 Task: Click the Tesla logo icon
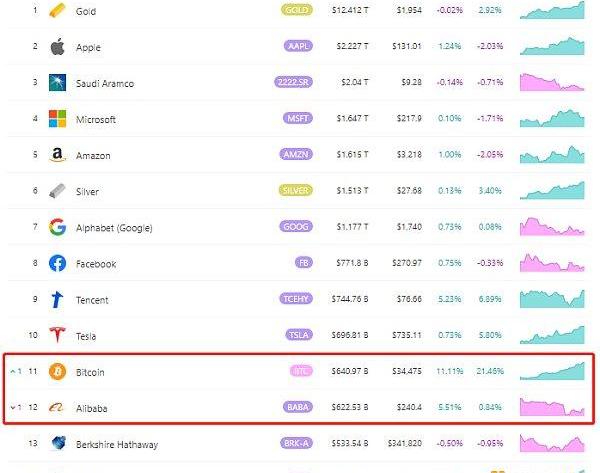click(x=57, y=336)
